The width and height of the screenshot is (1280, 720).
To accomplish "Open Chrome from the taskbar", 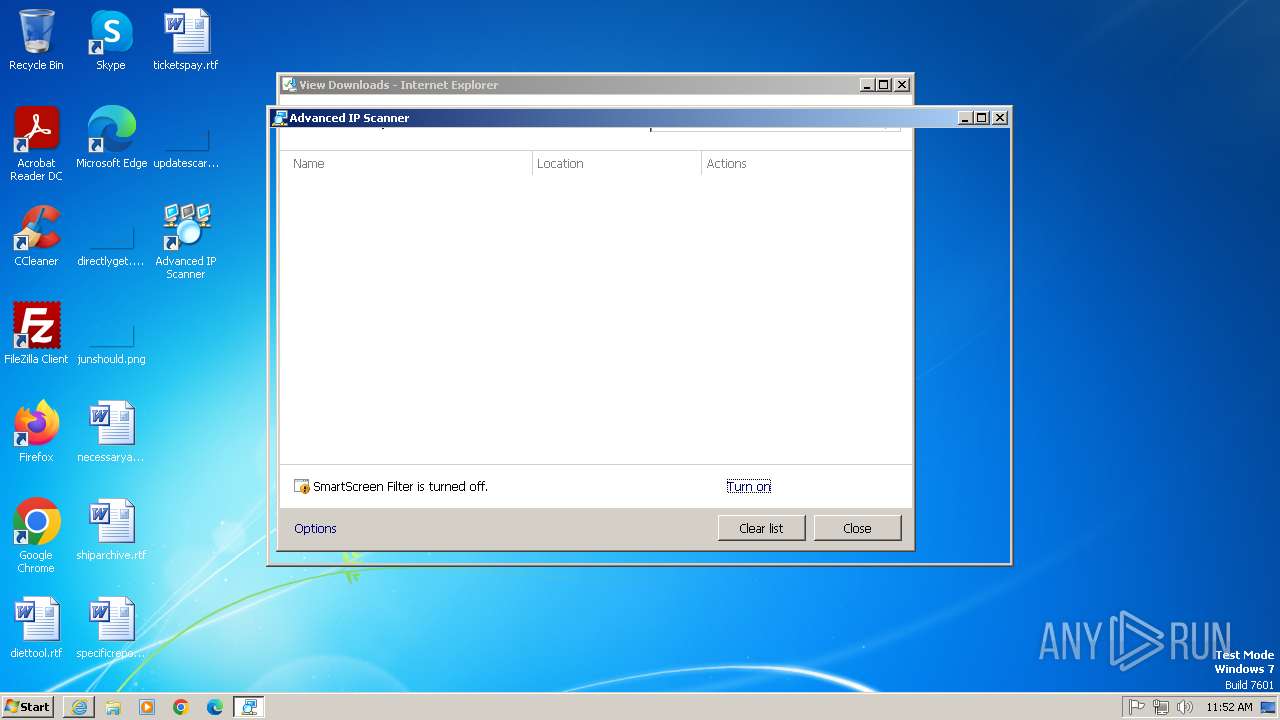I will [181, 707].
